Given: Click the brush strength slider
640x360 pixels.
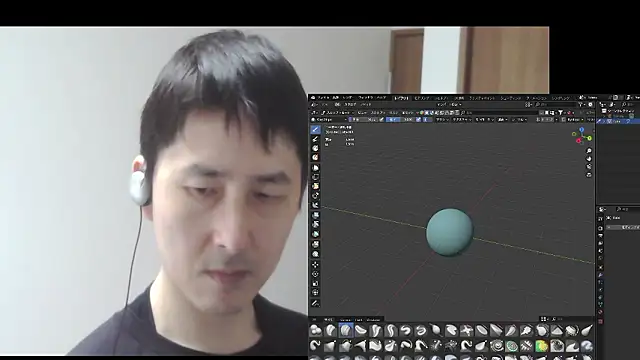Looking at the screenshot, I should coord(400,120).
